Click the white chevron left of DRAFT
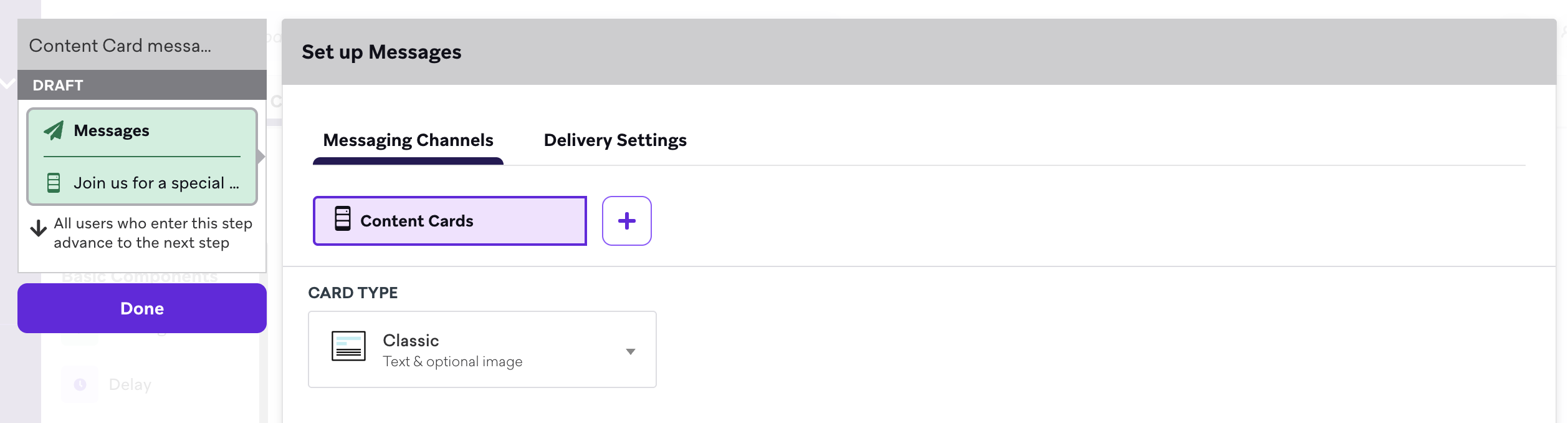 7,83
